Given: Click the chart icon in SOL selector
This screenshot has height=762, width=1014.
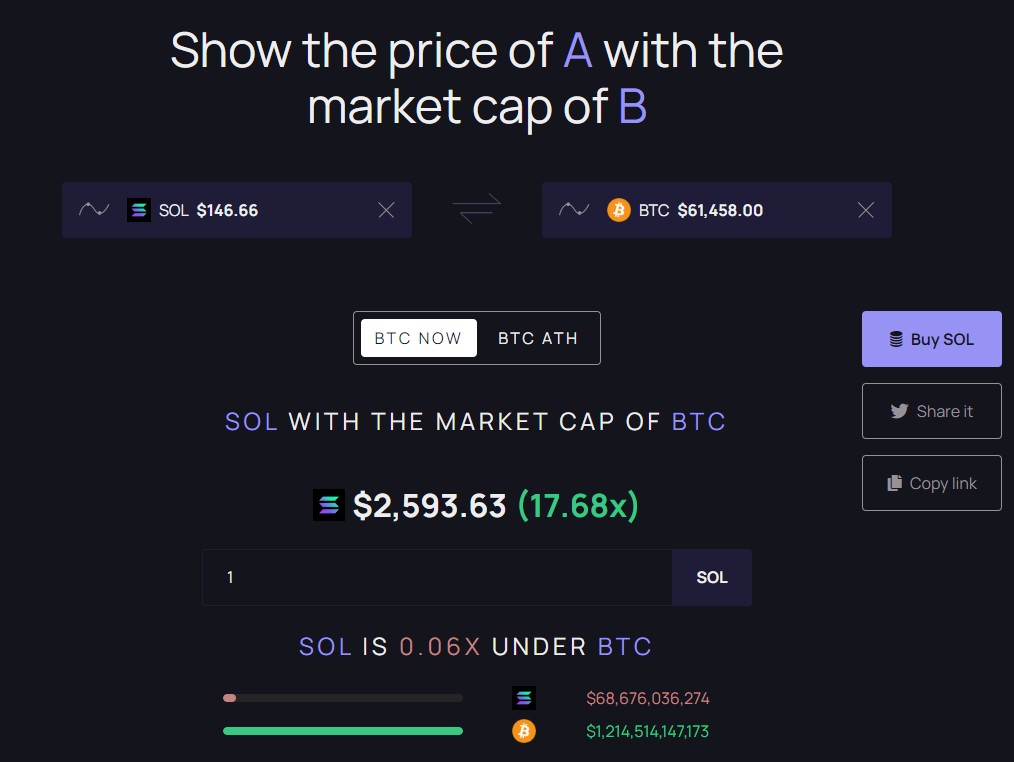Looking at the screenshot, I should (x=94, y=210).
